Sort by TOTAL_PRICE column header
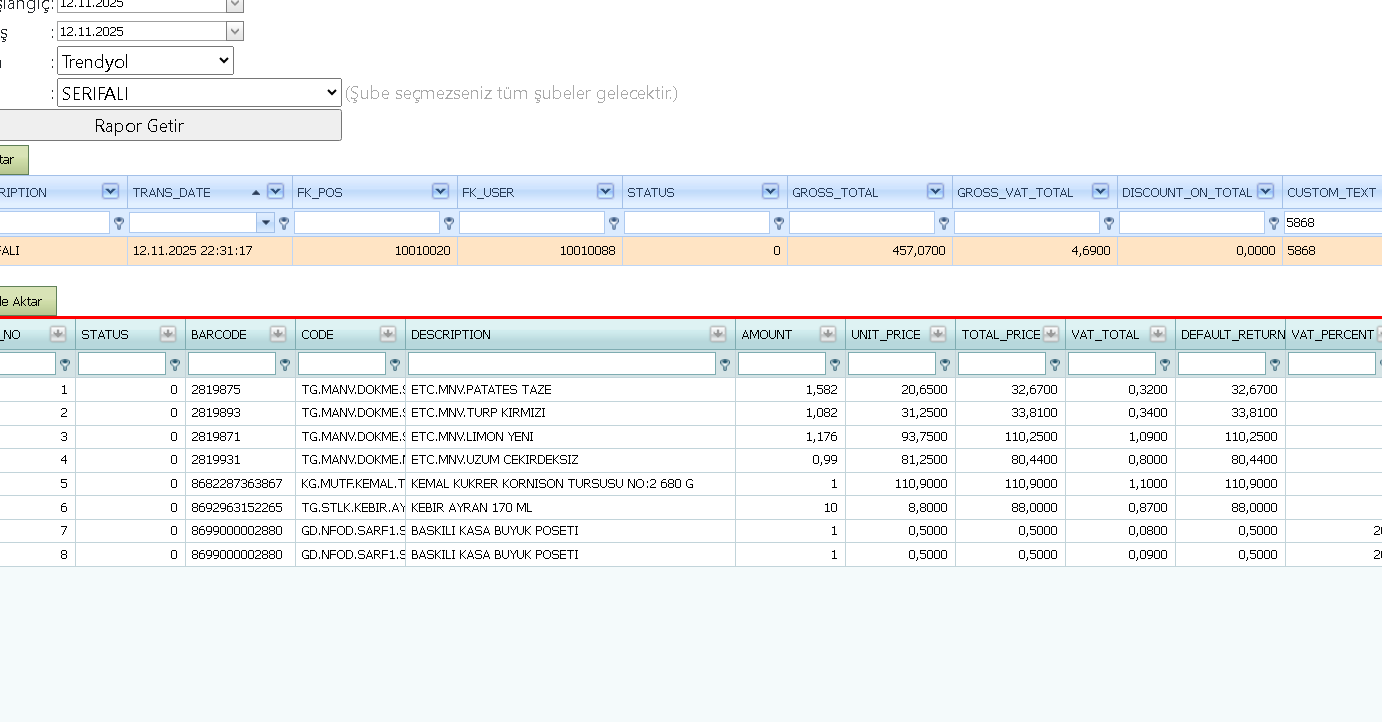Viewport: 1382px width, 722px height. click(1000, 334)
